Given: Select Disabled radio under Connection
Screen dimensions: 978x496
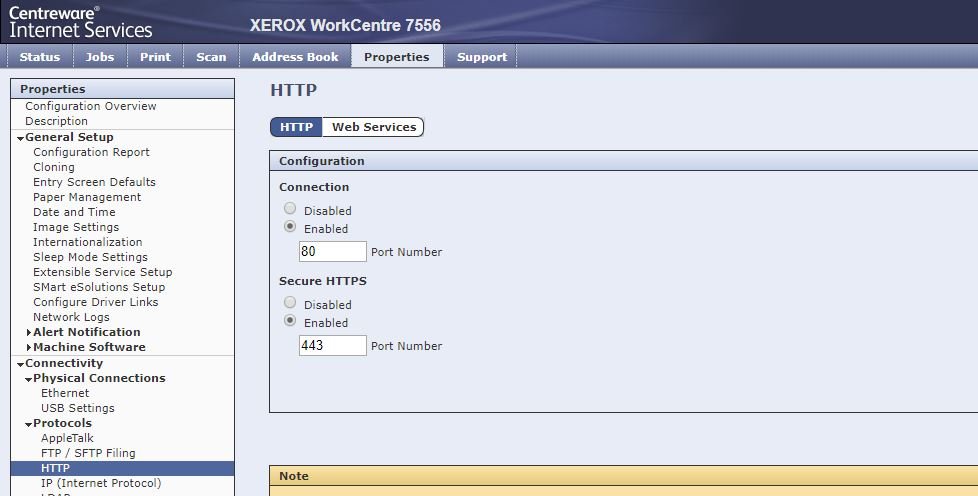Looking at the screenshot, I should pyautogui.click(x=290, y=209).
